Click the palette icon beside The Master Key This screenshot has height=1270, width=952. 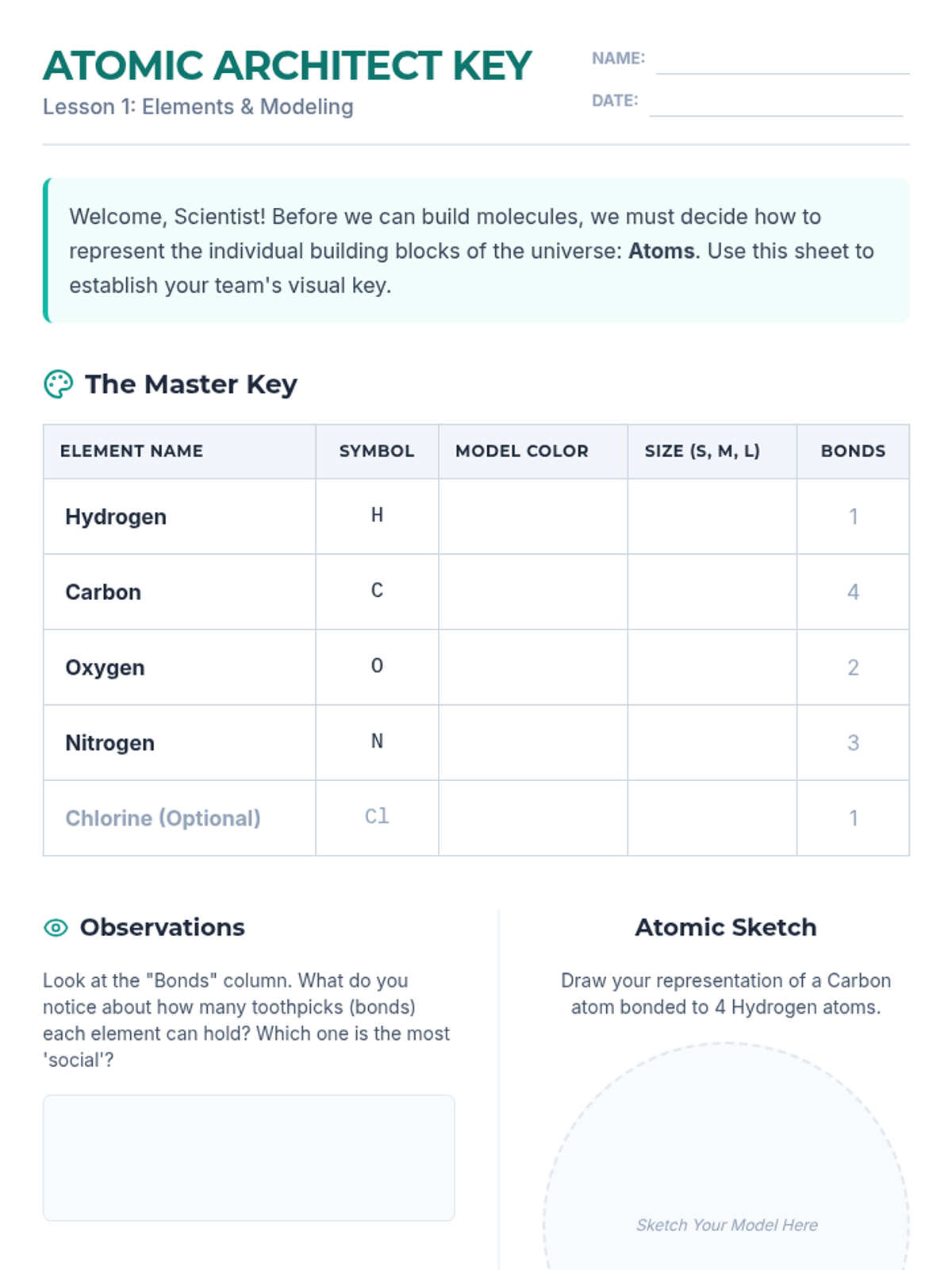click(x=58, y=384)
